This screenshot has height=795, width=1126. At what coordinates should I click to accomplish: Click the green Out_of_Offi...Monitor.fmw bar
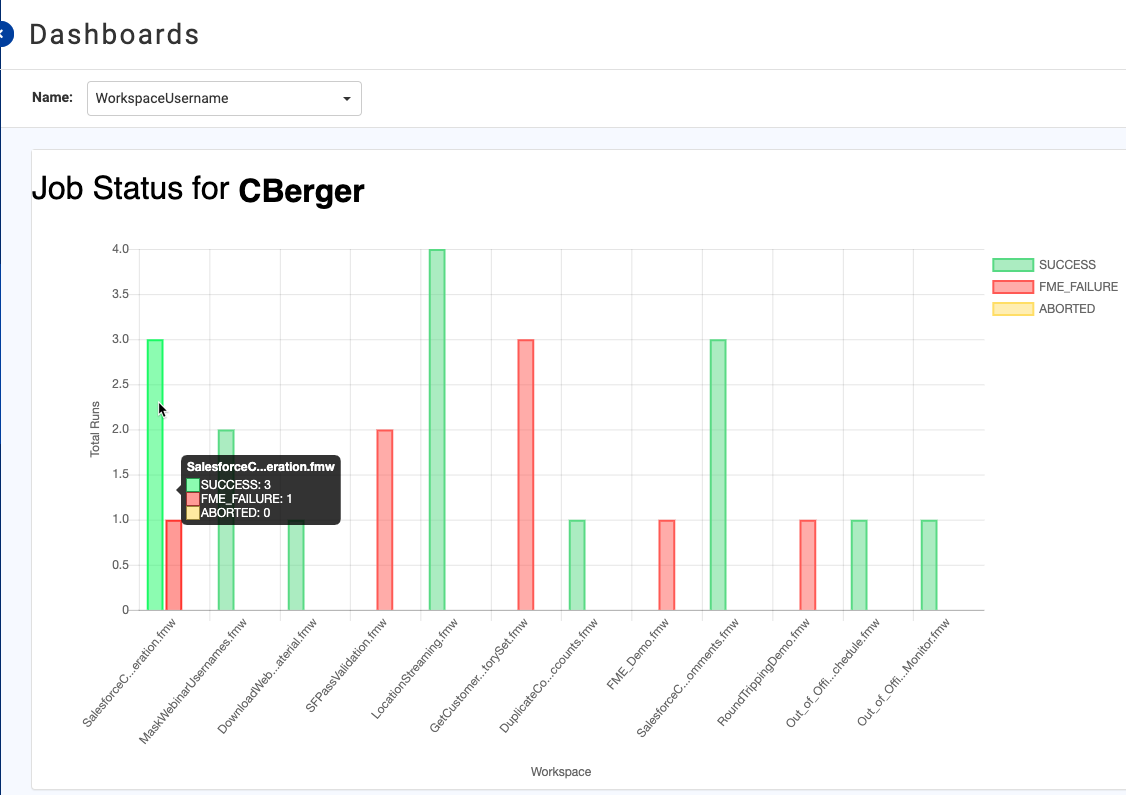click(929, 565)
